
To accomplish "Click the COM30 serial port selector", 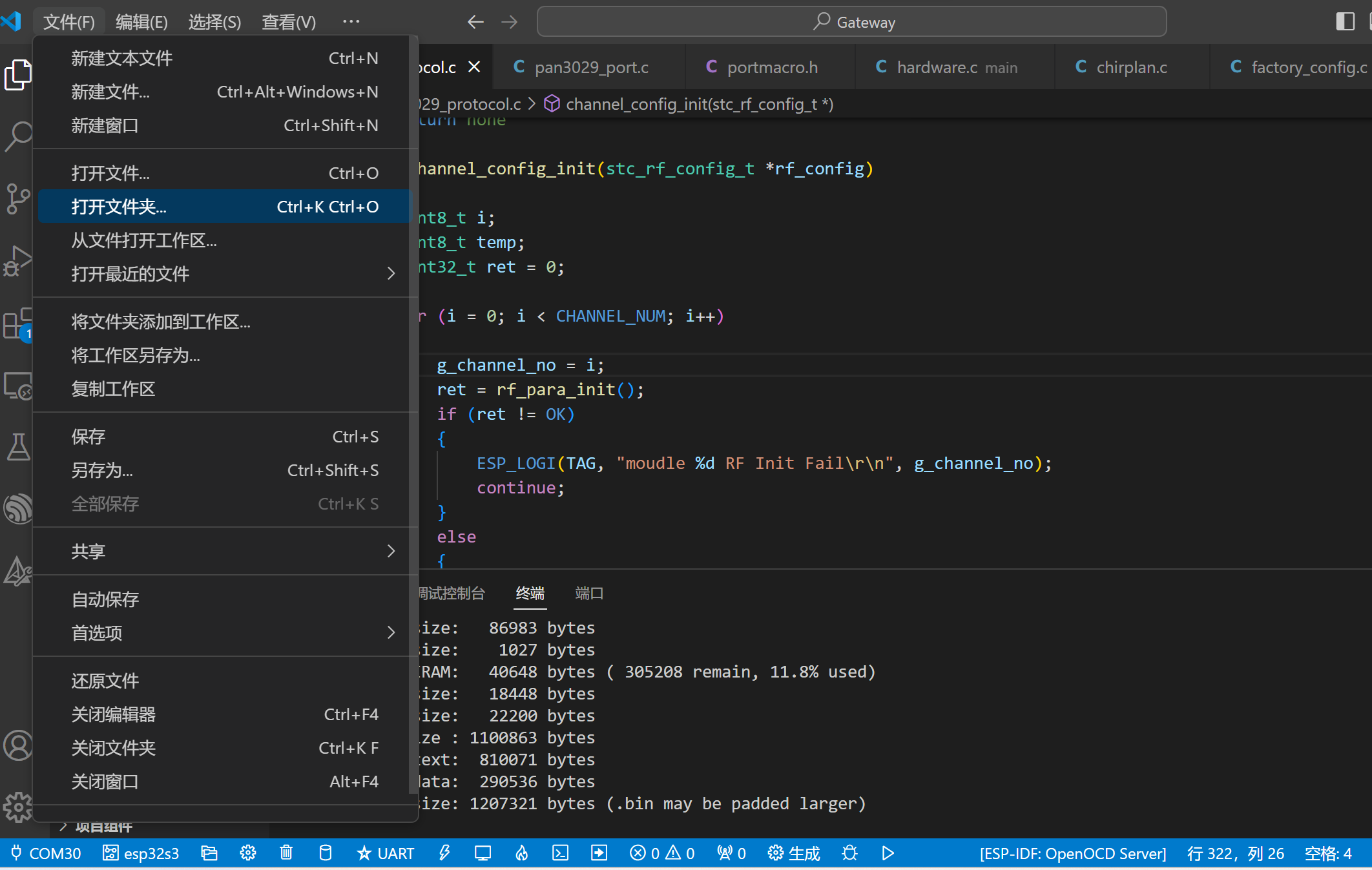I will 46,853.
